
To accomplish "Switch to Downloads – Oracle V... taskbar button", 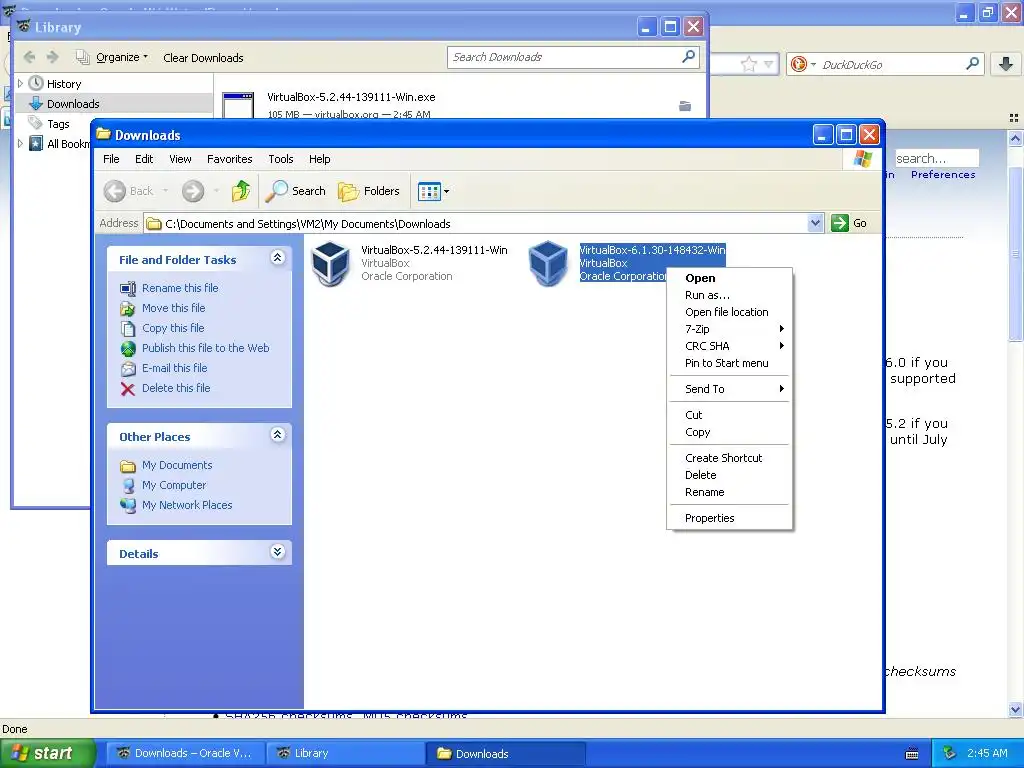I will (x=185, y=754).
